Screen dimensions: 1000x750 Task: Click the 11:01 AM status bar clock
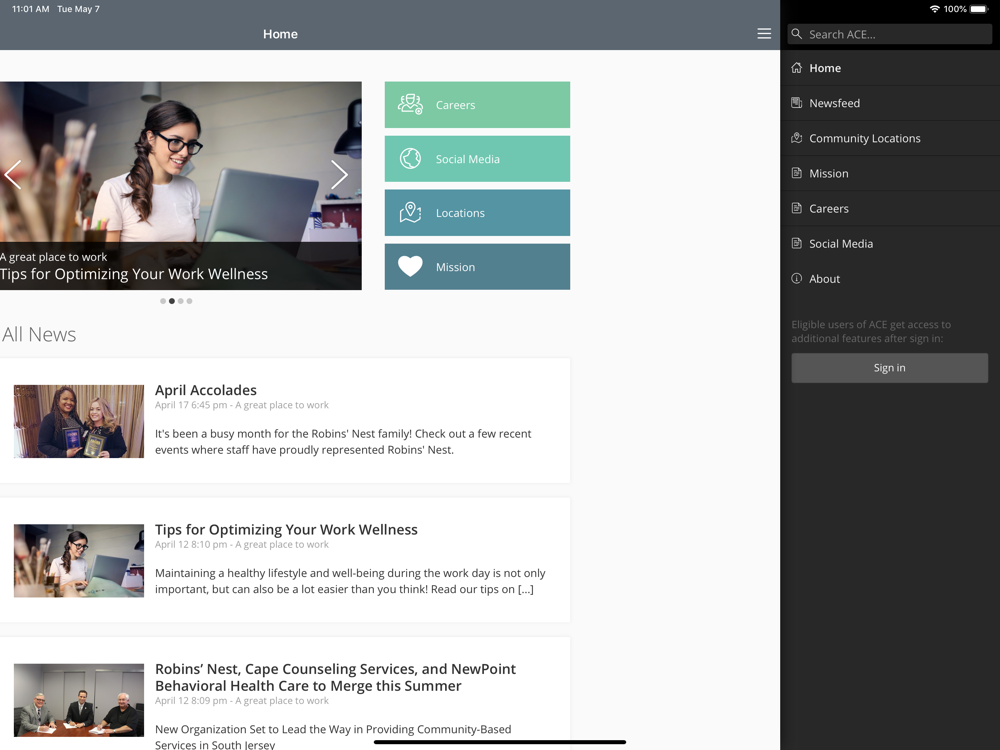pos(31,9)
